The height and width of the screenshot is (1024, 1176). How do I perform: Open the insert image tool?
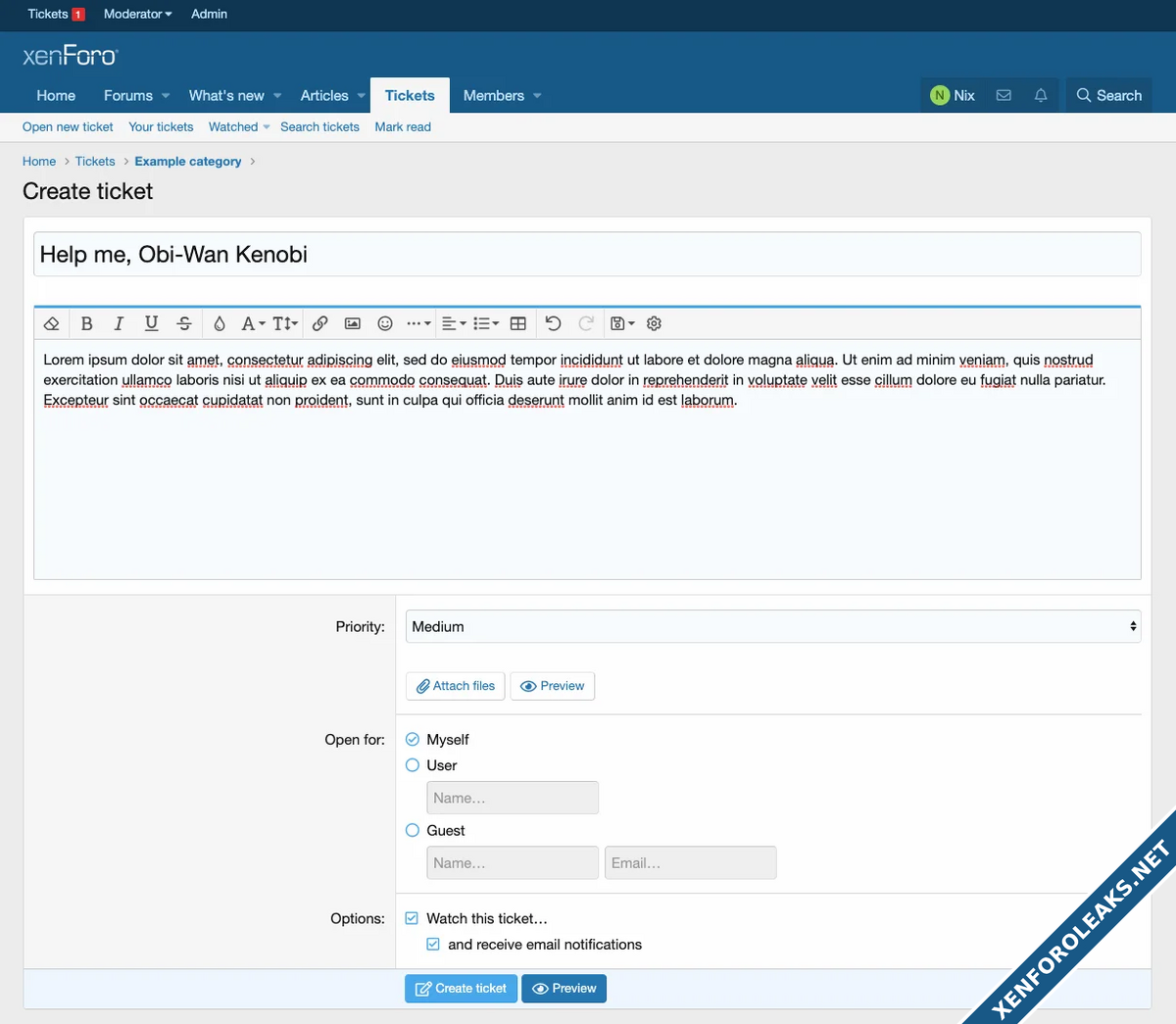[x=353, y=323]
